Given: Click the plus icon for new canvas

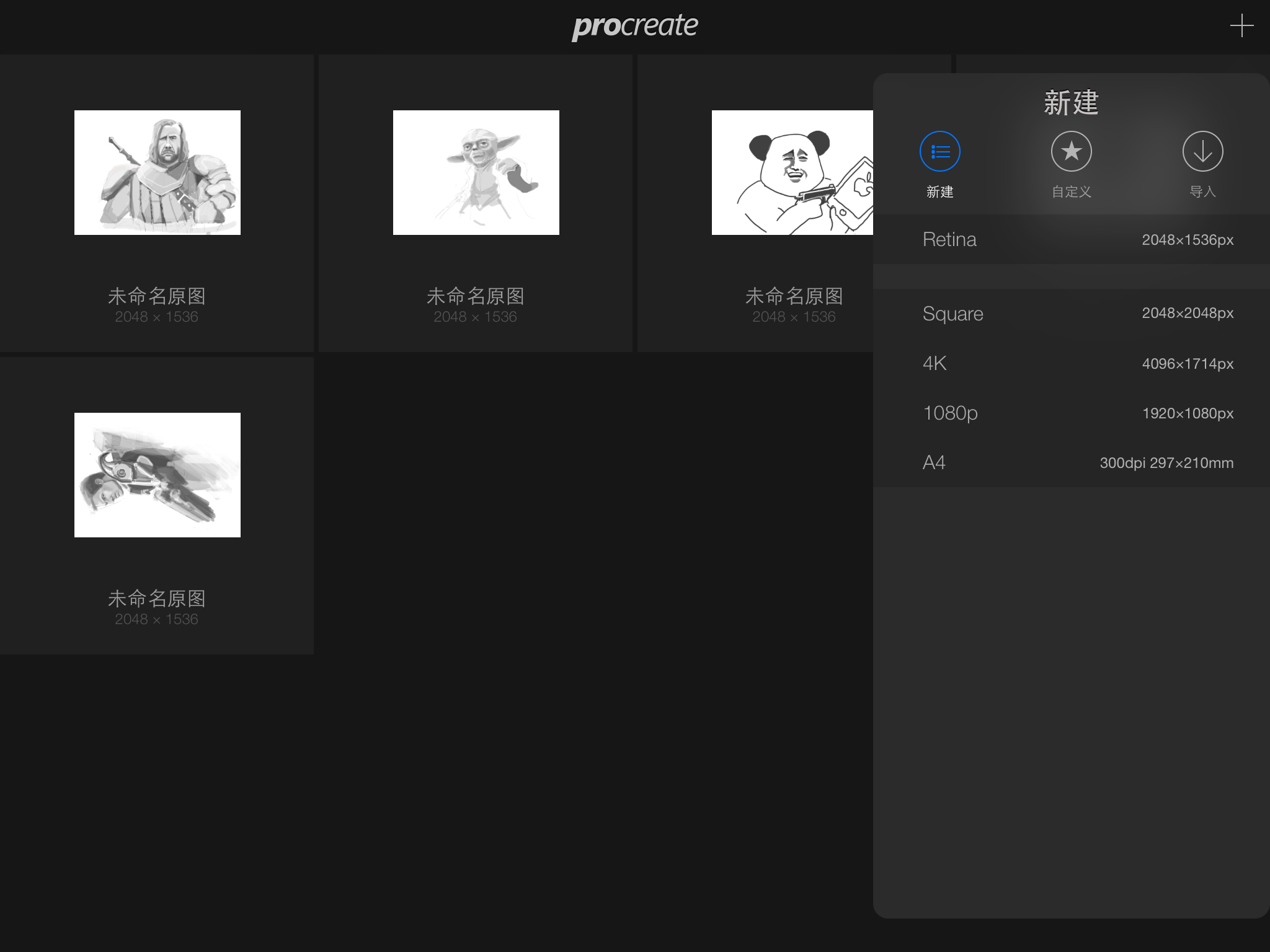Looking at the screenshot, I should [x=1241, y=26].
